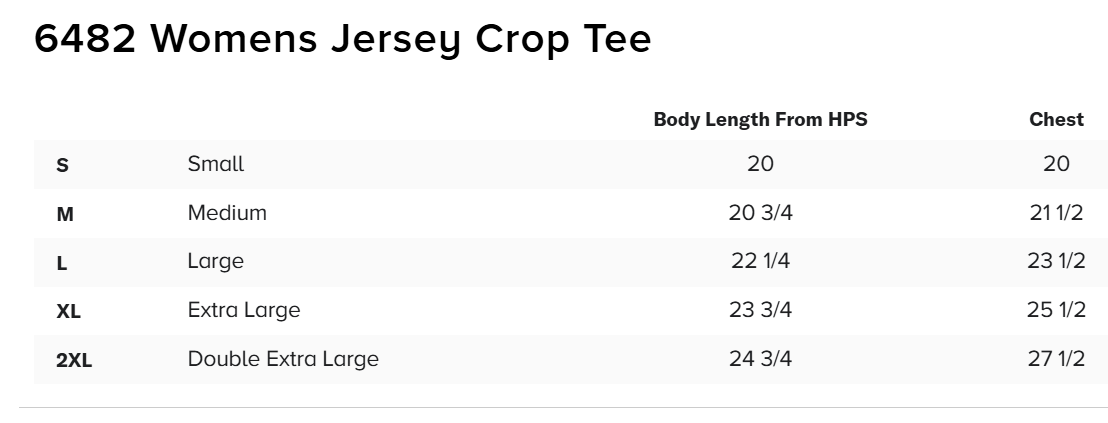Click Extra Large body length 23 3/4
Screen dimensions: 1108x423
pos(760,310)
